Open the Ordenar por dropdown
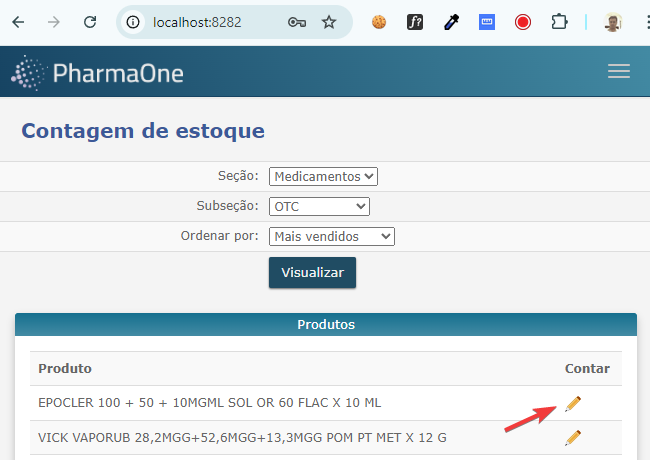The image size is (650, 460). (x=332, y=236)
